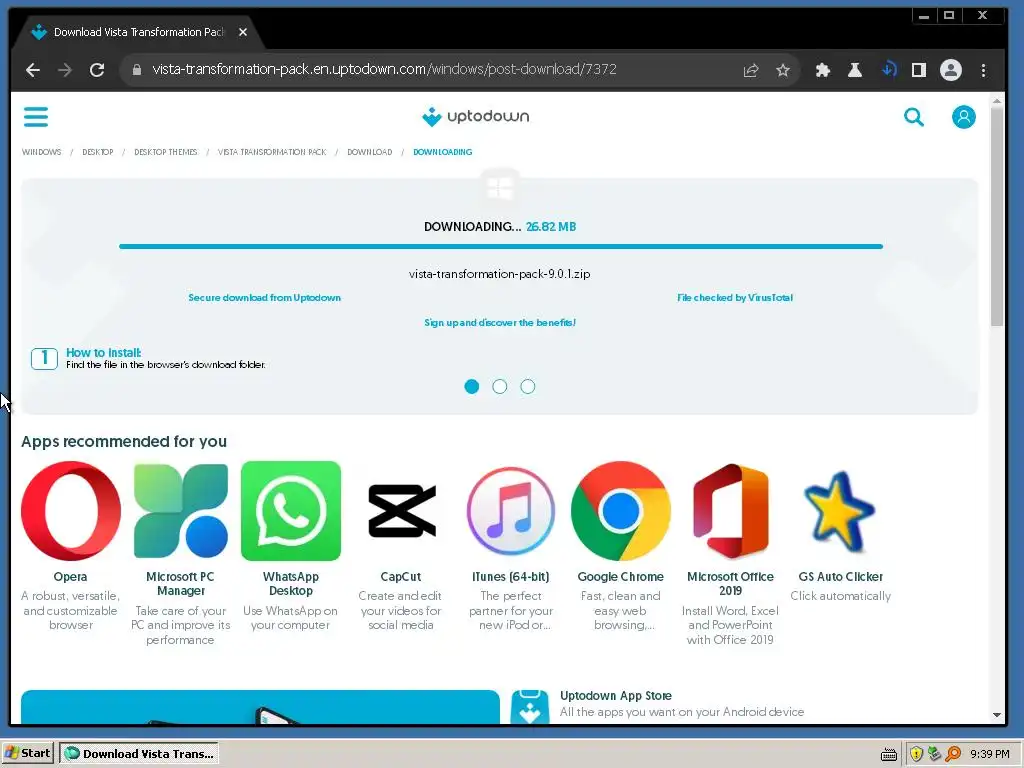Screen dimensions: 1024x768
Task: Open the Uptodown hamburger menu
Action: coord(36,117)
